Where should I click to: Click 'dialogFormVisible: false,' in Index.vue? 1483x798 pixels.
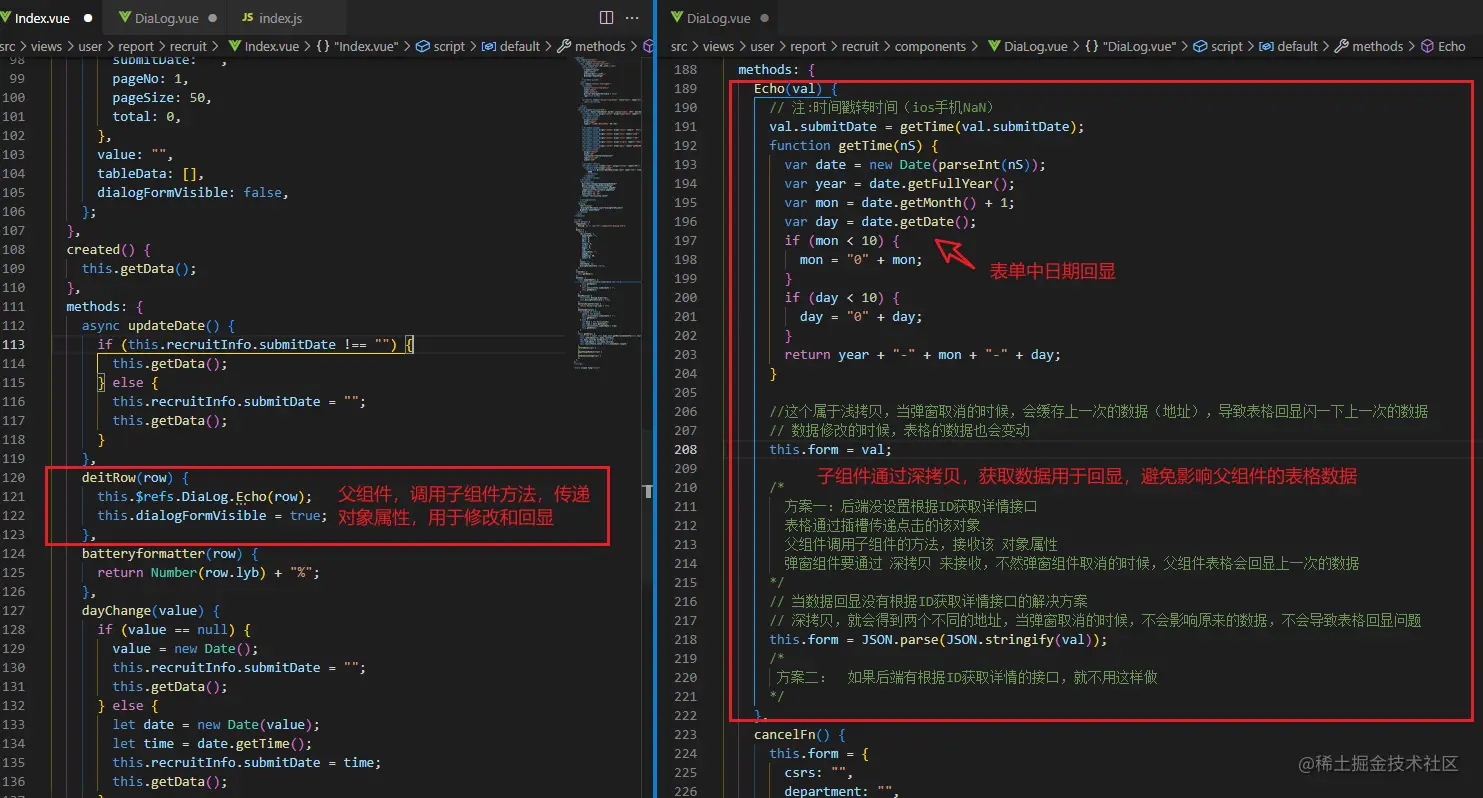tap(193, 192)
